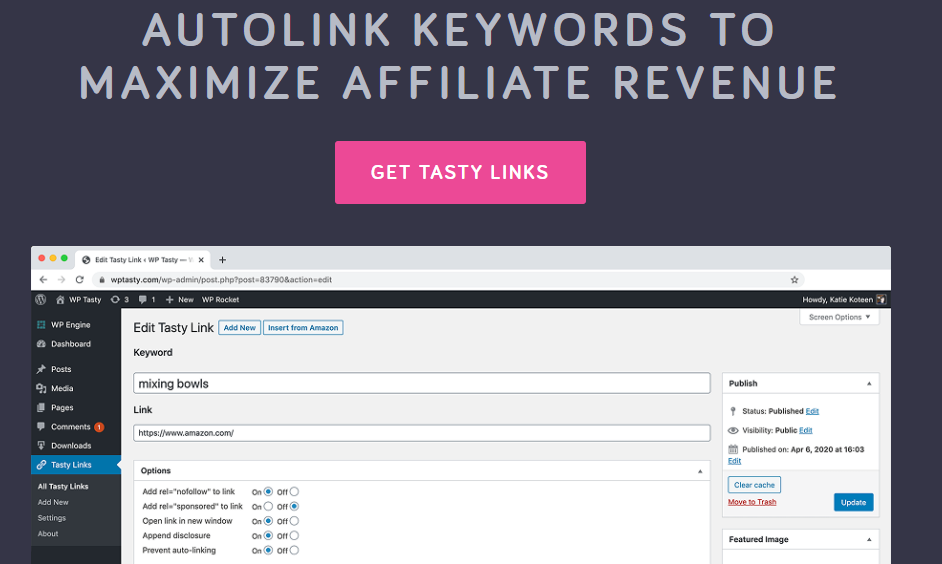The image size is (942, 564).
Task: Click the WP Engine sidebar icon
Action: coord(41,325)
